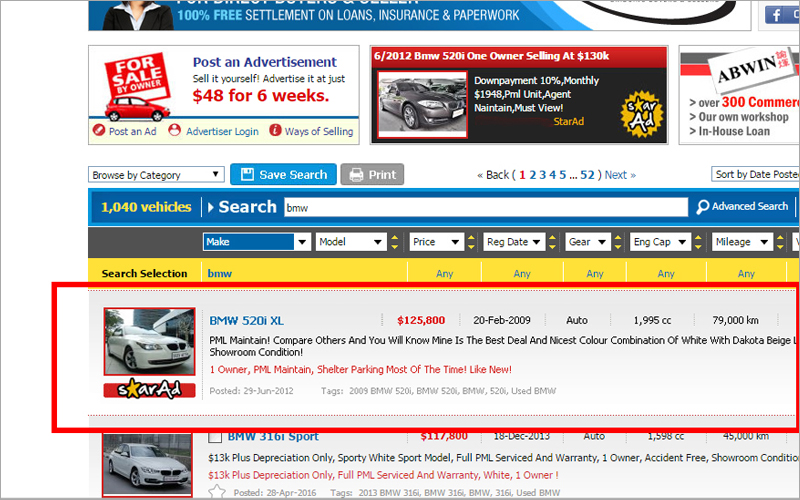Click the sort arrows next to Eng Cap filter
The height and width of the screenshot is (500, 800).
click(x=698, y=242)
